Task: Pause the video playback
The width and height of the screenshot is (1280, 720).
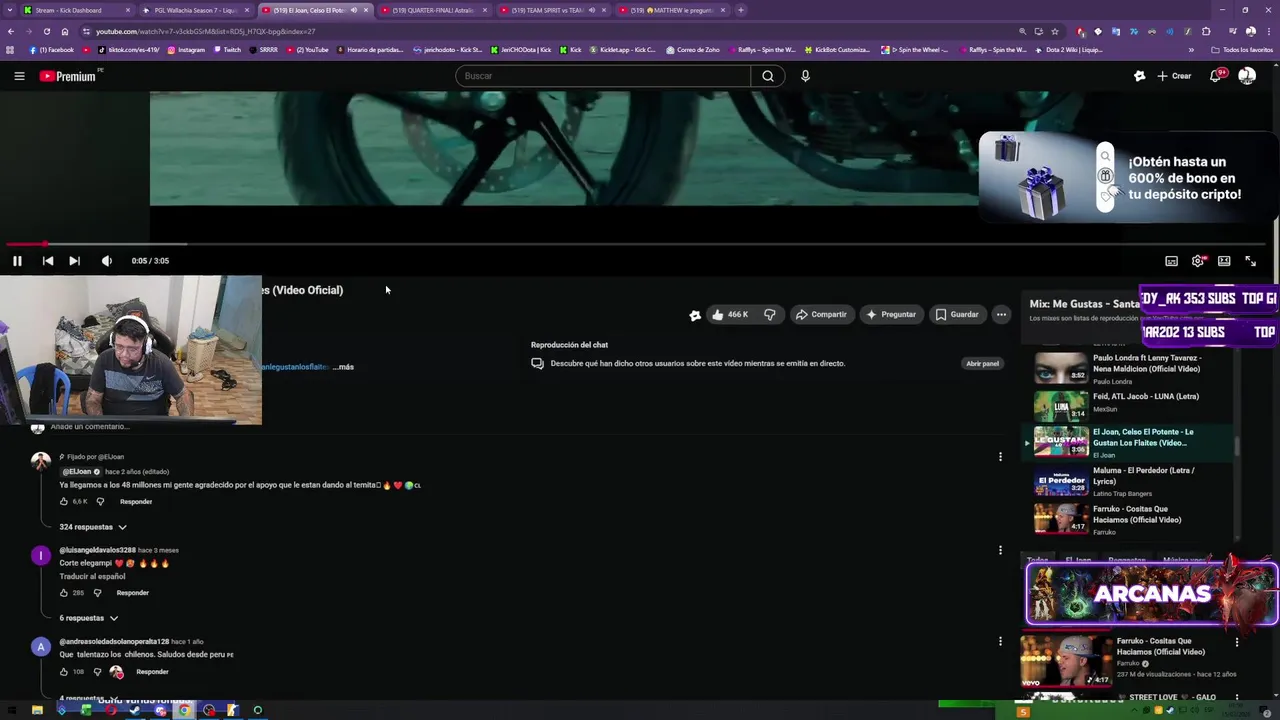Action: pos(17,261)
